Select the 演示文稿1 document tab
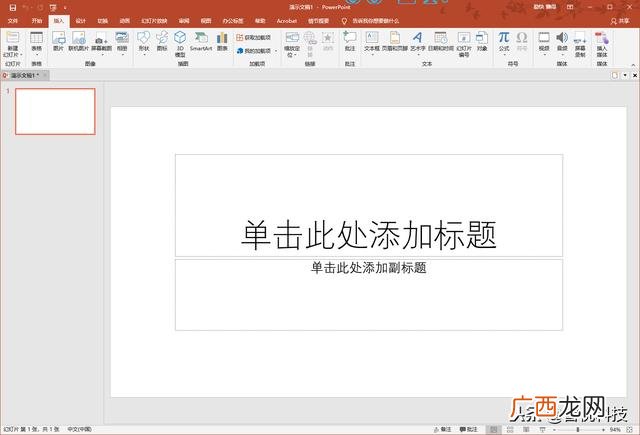The height and width of the screenshot is (435, 640). pyautogui.click(x=24, y=75)
